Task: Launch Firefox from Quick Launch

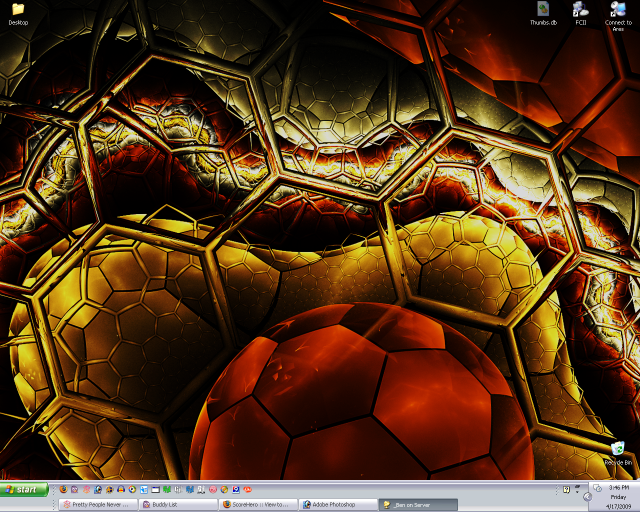Action: (63, 489)
